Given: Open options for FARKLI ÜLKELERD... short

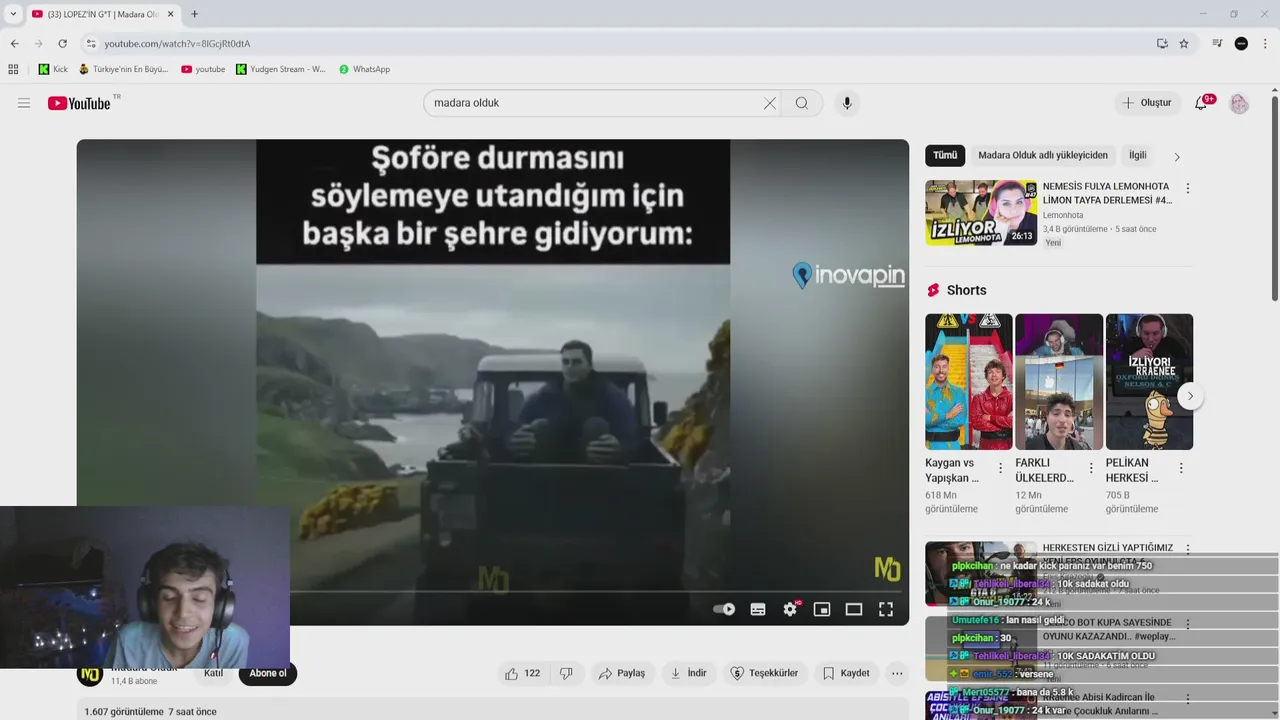Looking at the screenshot, I should pyautogui.click(x=1090, y=468).
